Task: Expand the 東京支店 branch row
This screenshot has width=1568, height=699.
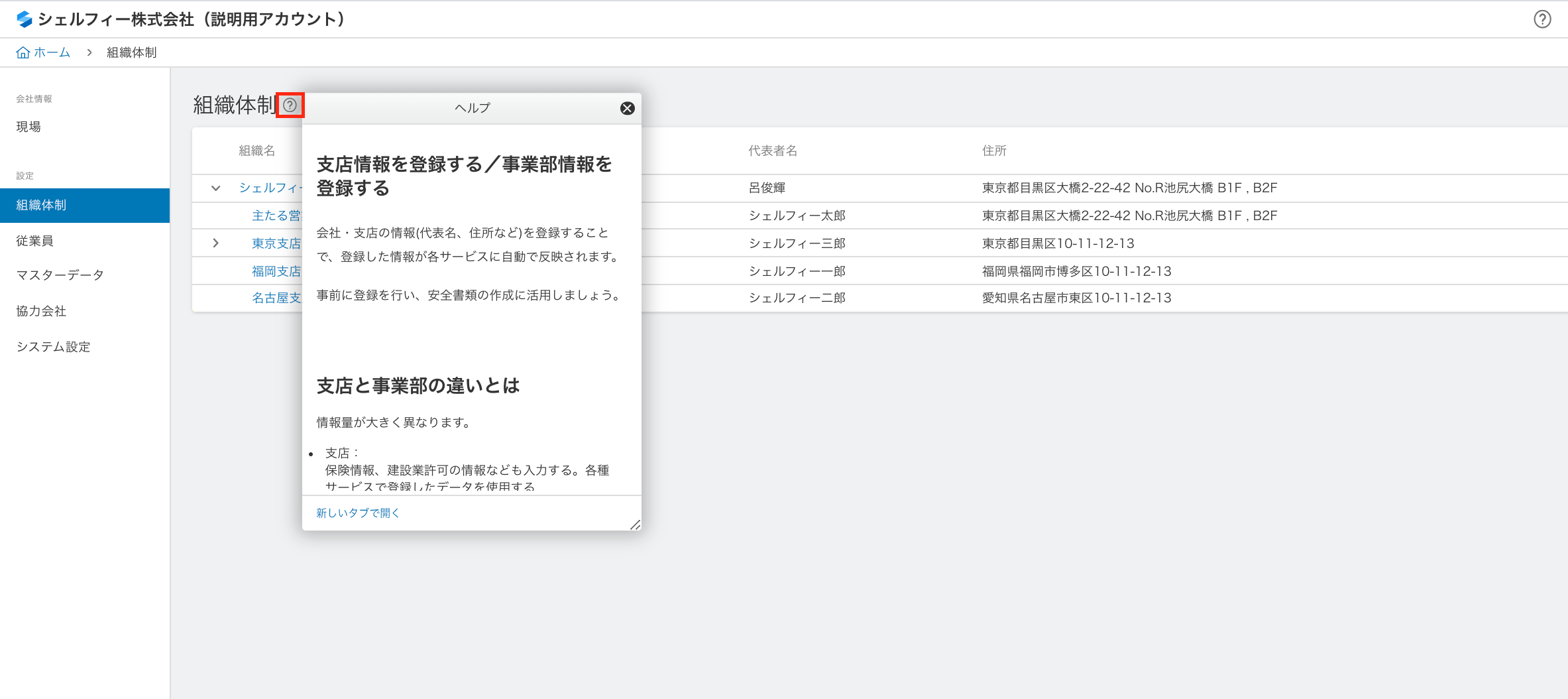Action: [x=215, y=243]
